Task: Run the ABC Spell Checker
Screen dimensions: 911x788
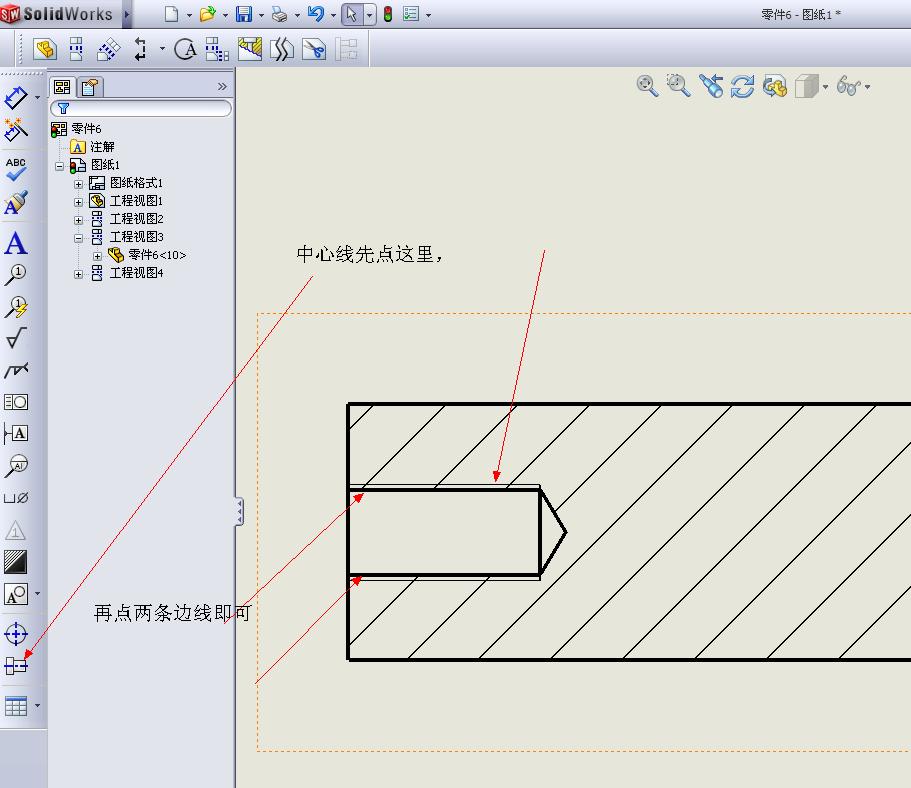Action: [x=16, y=169]
